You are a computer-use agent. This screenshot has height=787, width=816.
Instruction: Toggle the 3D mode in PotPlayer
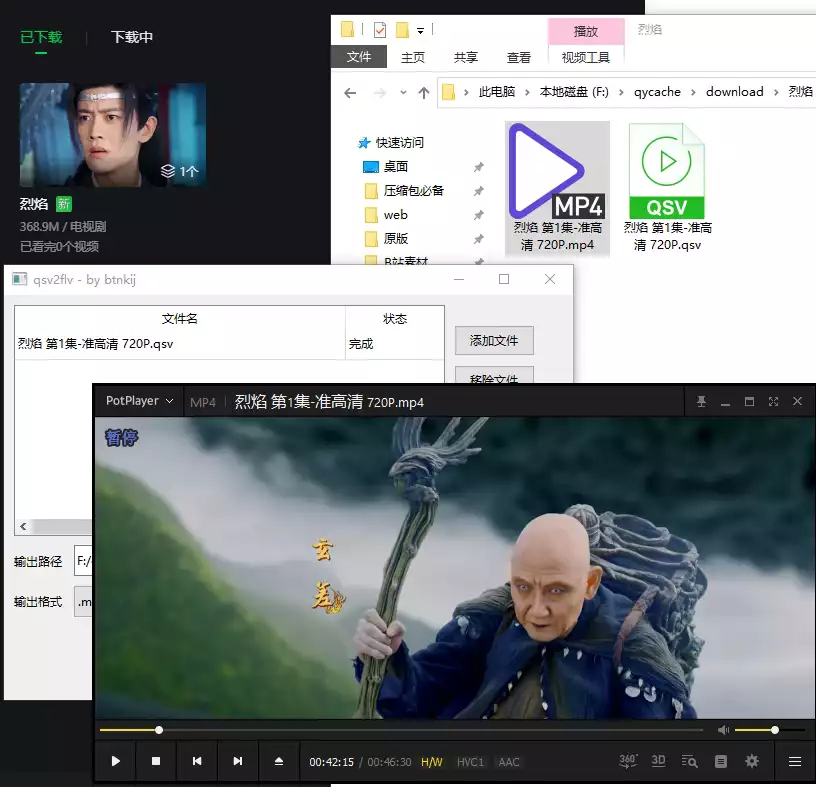click(658, 761)
